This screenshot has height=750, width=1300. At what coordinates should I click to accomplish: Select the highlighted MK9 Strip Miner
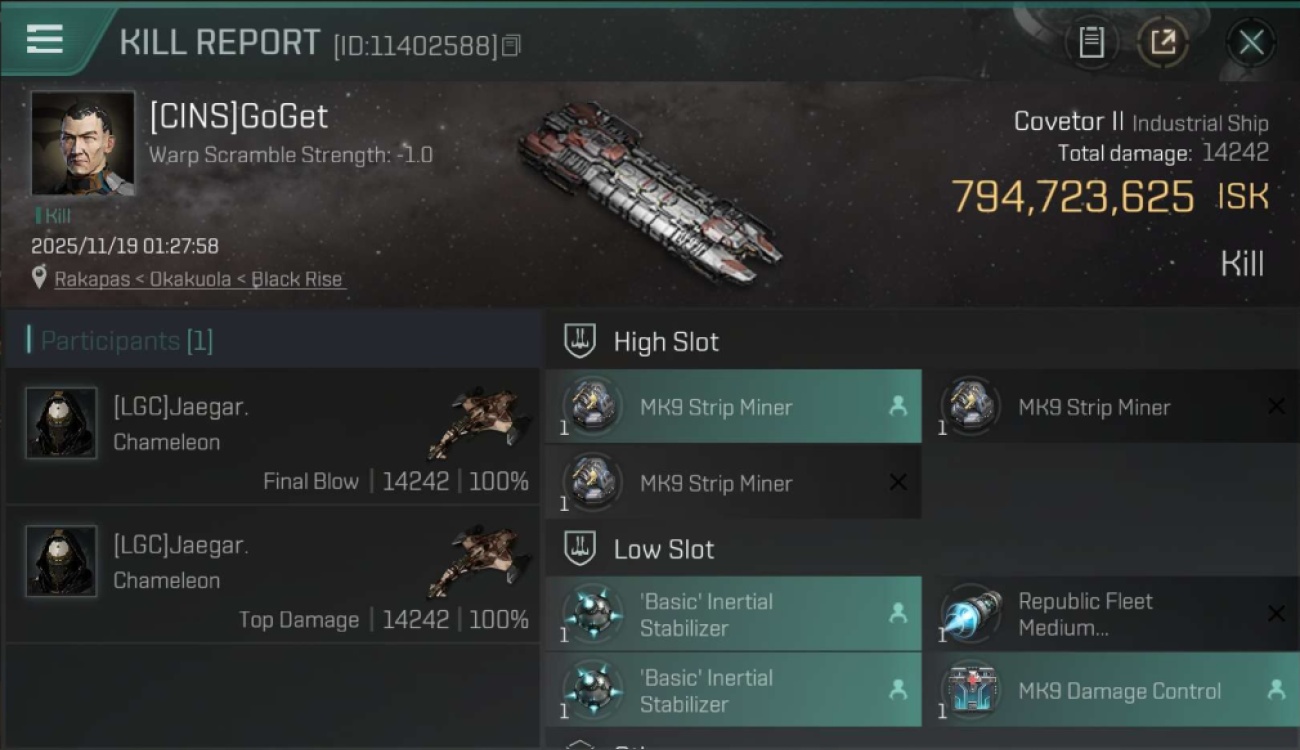pos(733,407)
